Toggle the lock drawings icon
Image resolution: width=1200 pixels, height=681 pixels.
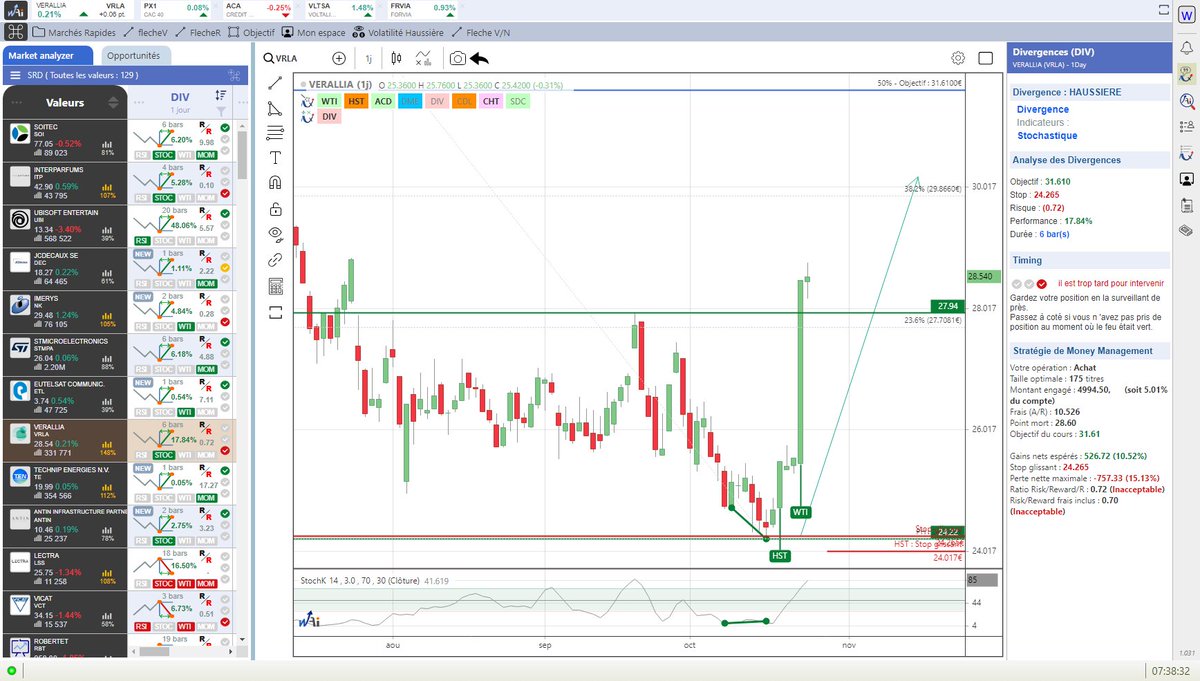click(276, 209)
